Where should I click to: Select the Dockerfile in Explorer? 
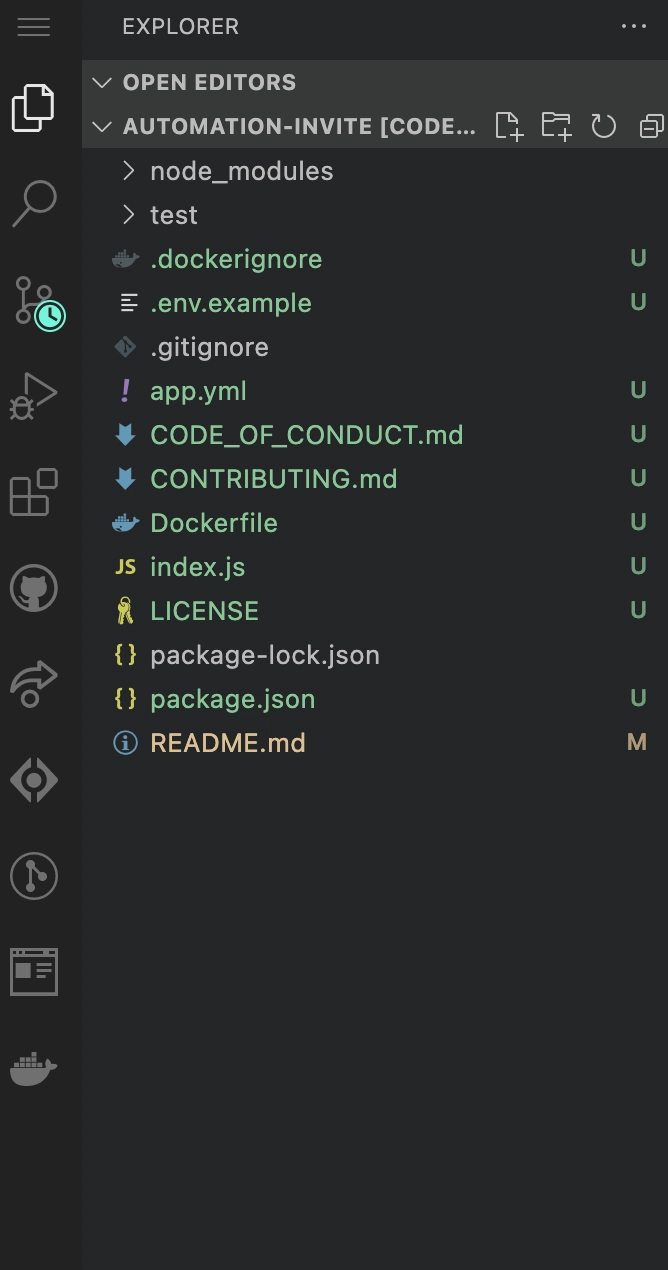click(x=214, y=523)
